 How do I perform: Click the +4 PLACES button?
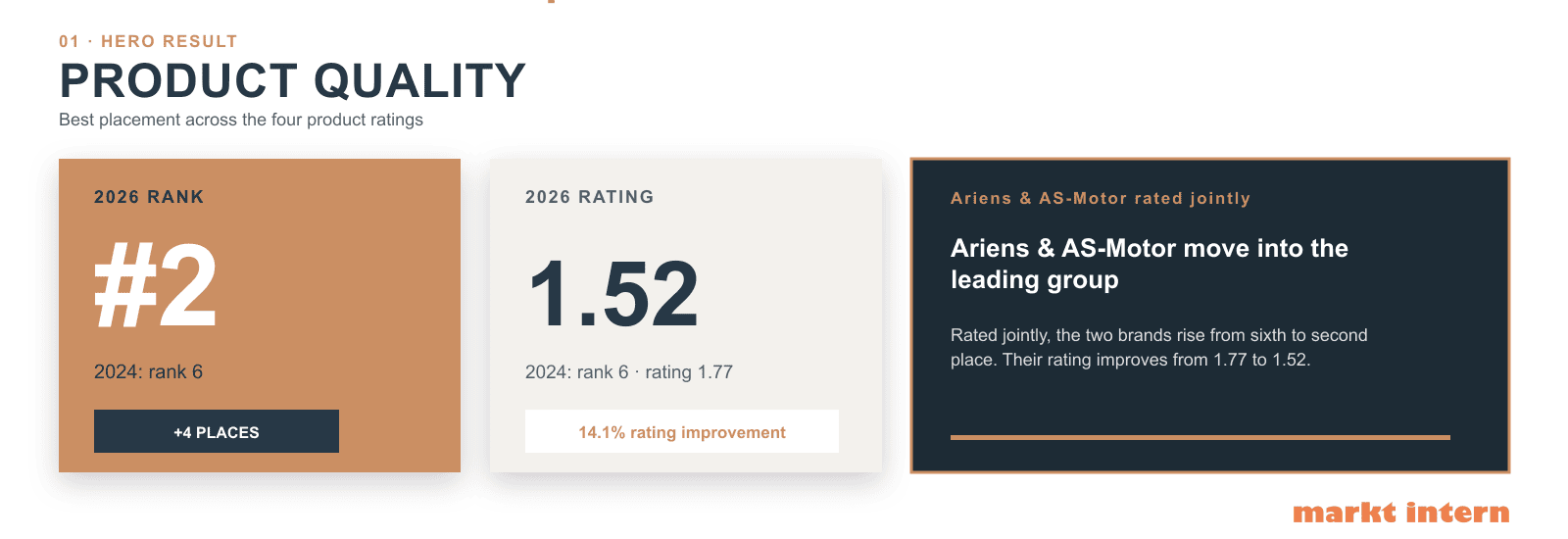217,431
